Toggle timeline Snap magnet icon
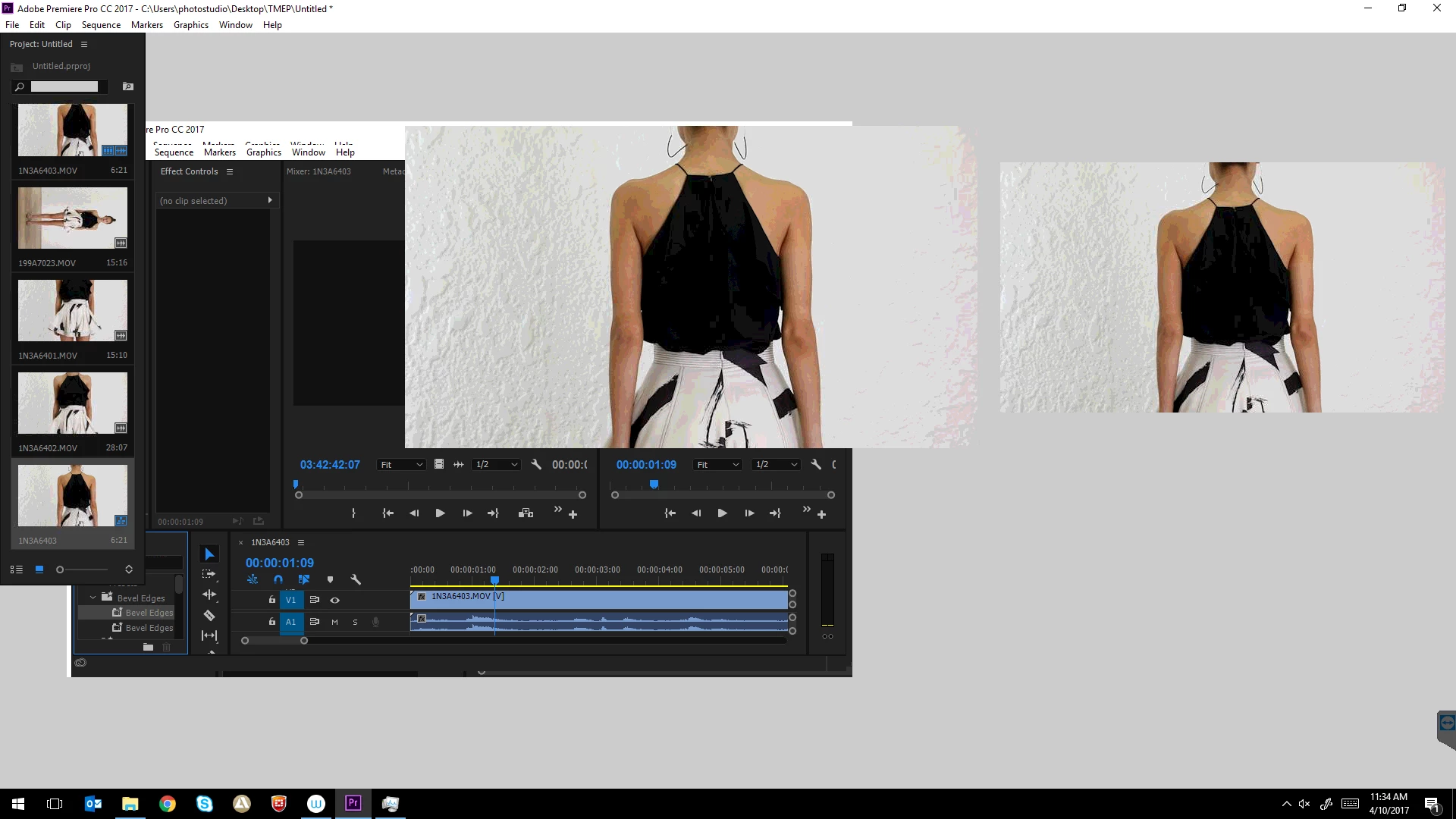 point(278,579)
